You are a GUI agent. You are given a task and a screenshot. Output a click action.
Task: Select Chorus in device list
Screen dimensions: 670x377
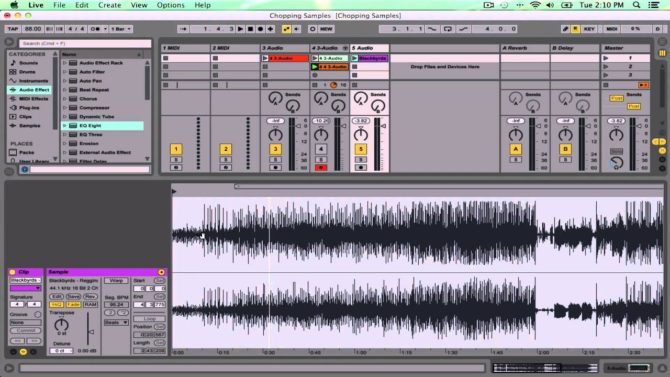click(88, 99)
